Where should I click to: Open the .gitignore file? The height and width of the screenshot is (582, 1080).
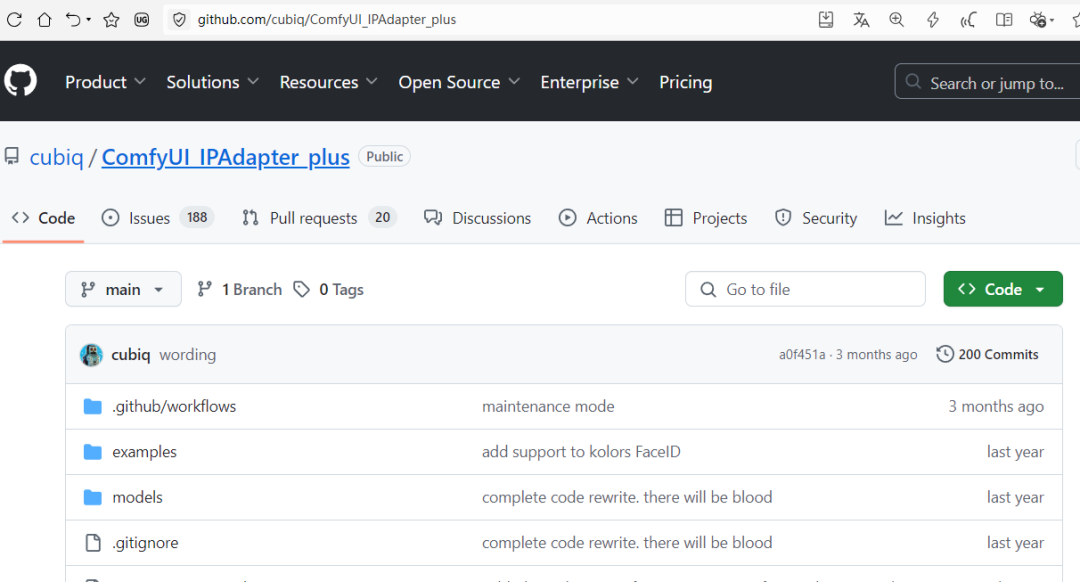145,543
